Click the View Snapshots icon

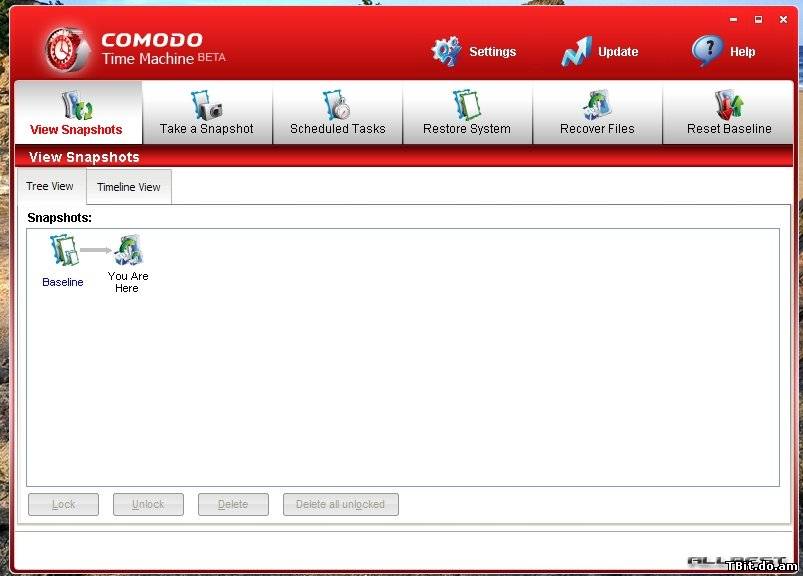[77, 104]
